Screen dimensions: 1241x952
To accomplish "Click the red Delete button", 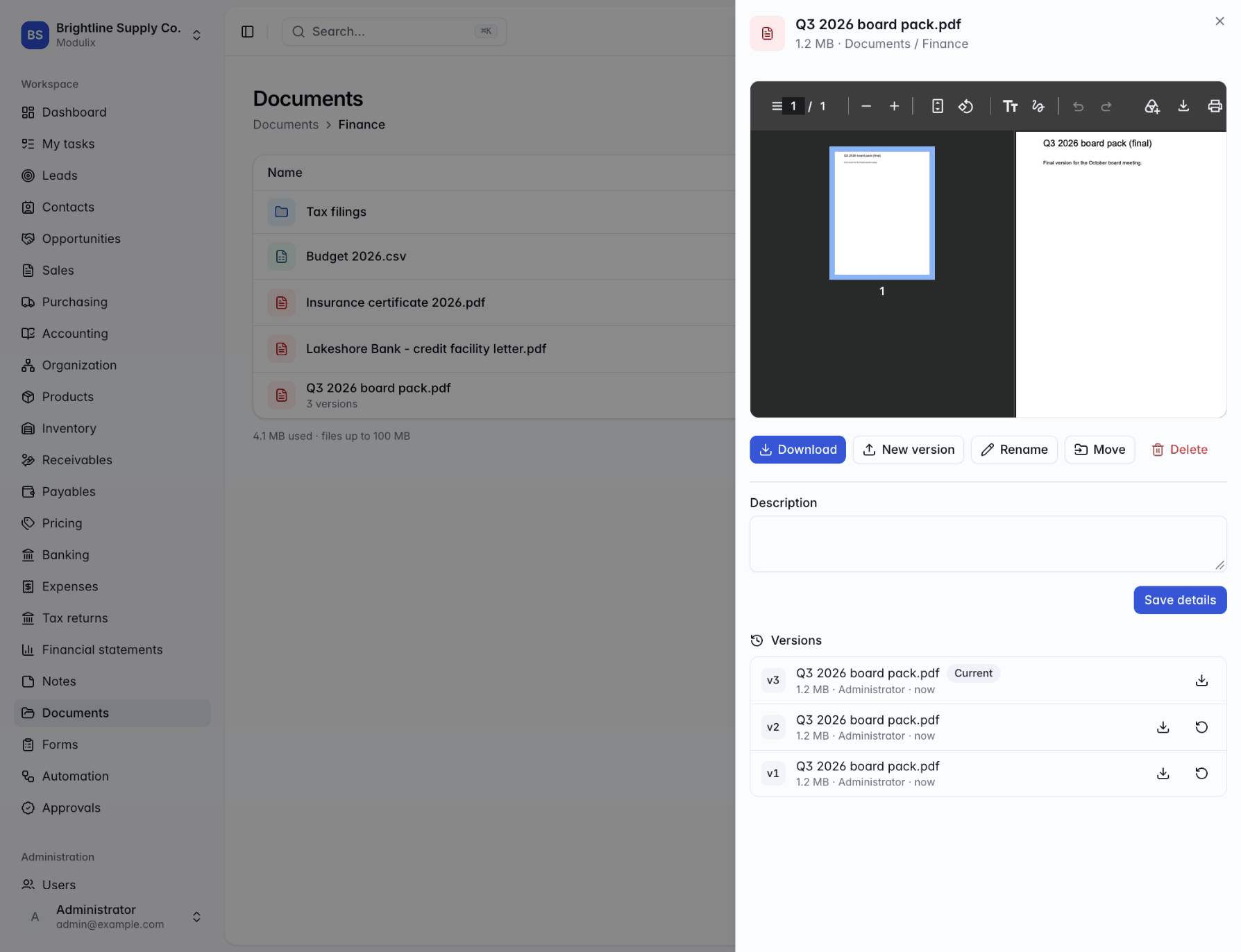I will (1180, 450).
